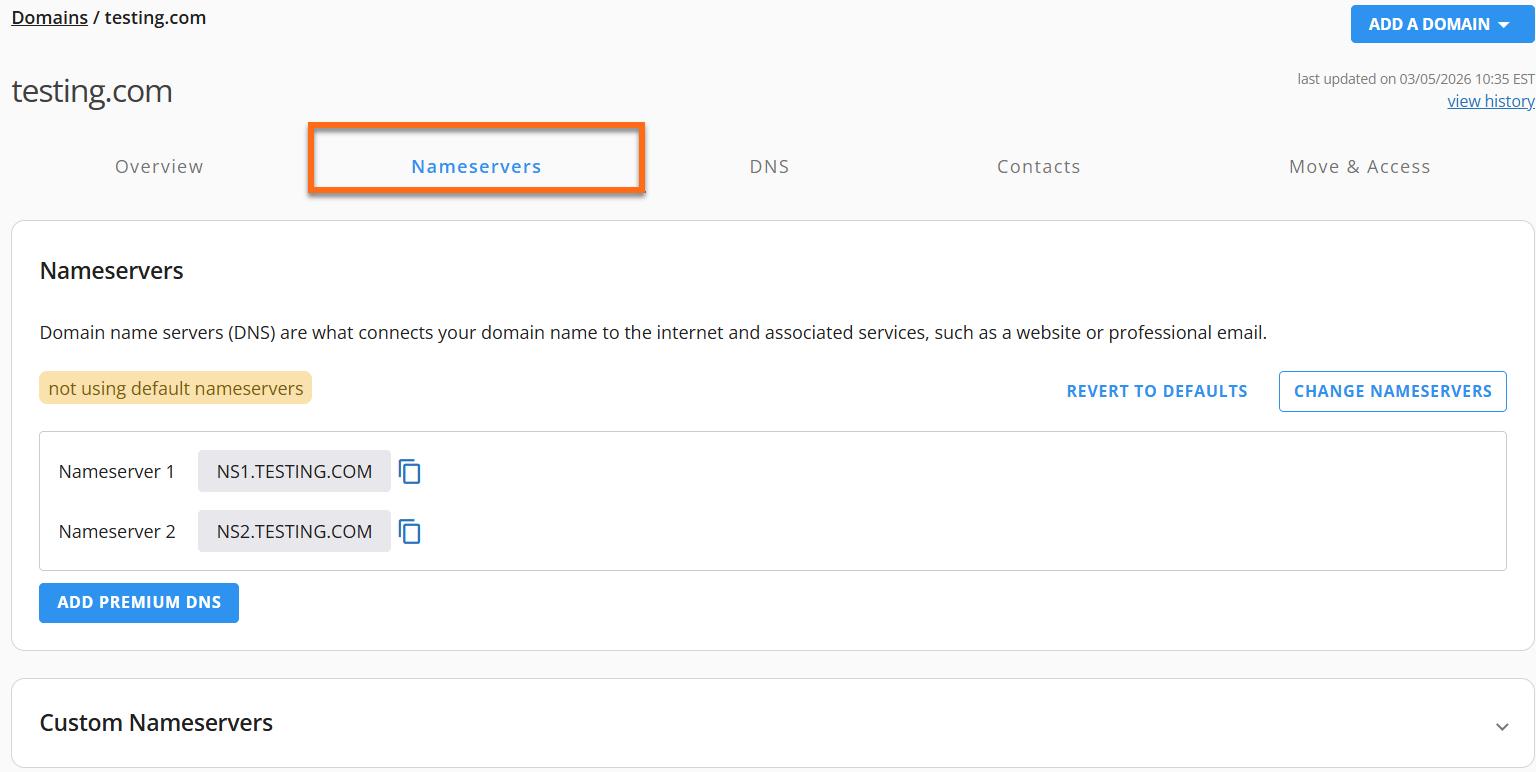Viewport: 1536px width, 772px height.
Task: Click the NS1.TESTING.COM value field
Action: pos(294,471)
